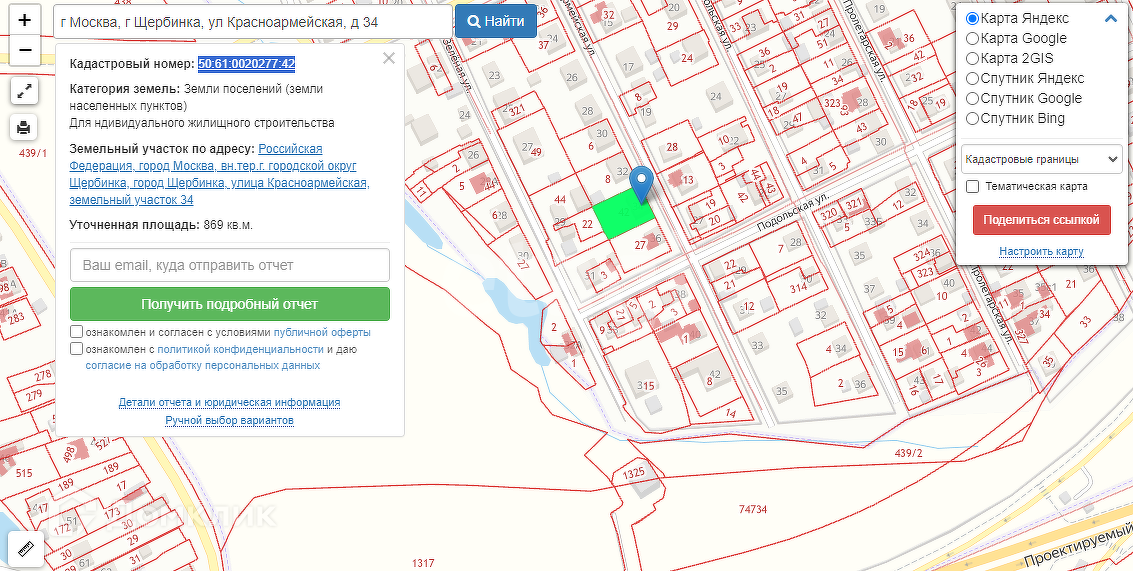The width and height of the screenshot is (1133, 571).
Task: Open the Настроить карту link
Action: [1041, 251]
